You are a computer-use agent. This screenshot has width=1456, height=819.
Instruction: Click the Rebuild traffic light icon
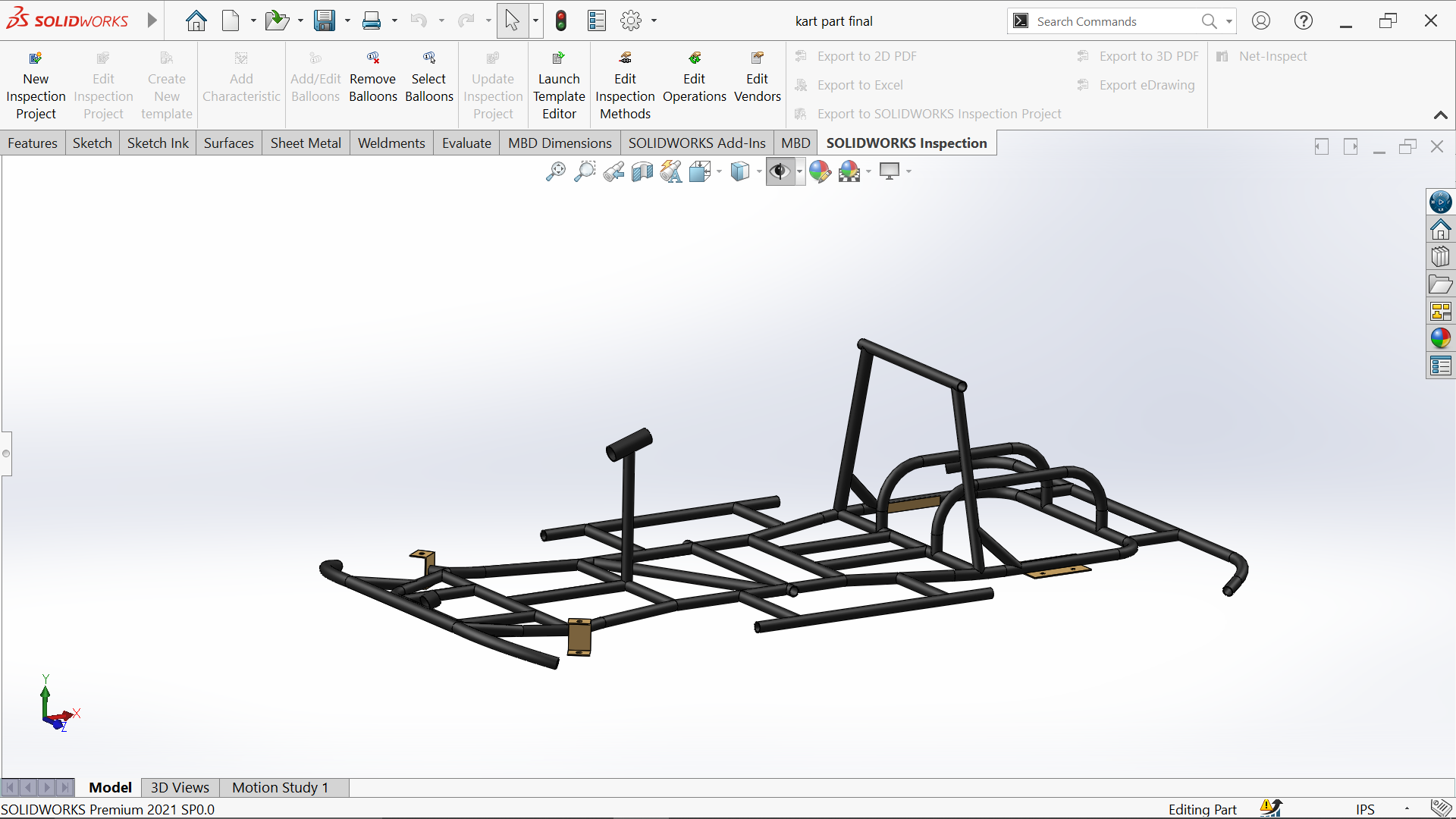(x=561, y=21)
